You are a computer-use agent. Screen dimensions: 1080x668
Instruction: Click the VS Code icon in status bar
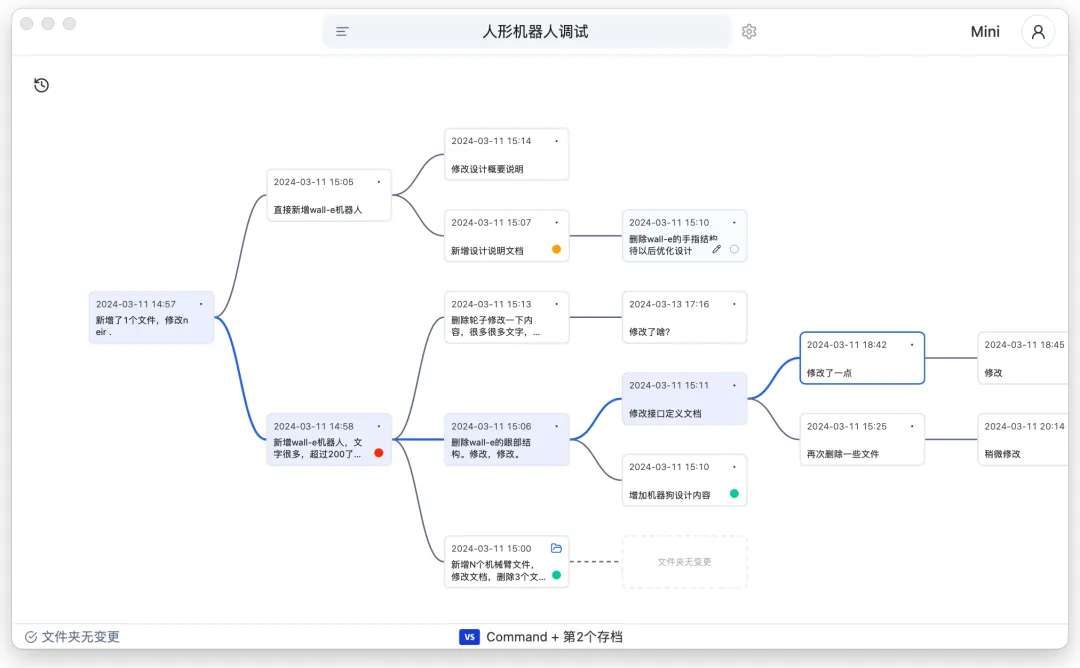tap(469, 637)
